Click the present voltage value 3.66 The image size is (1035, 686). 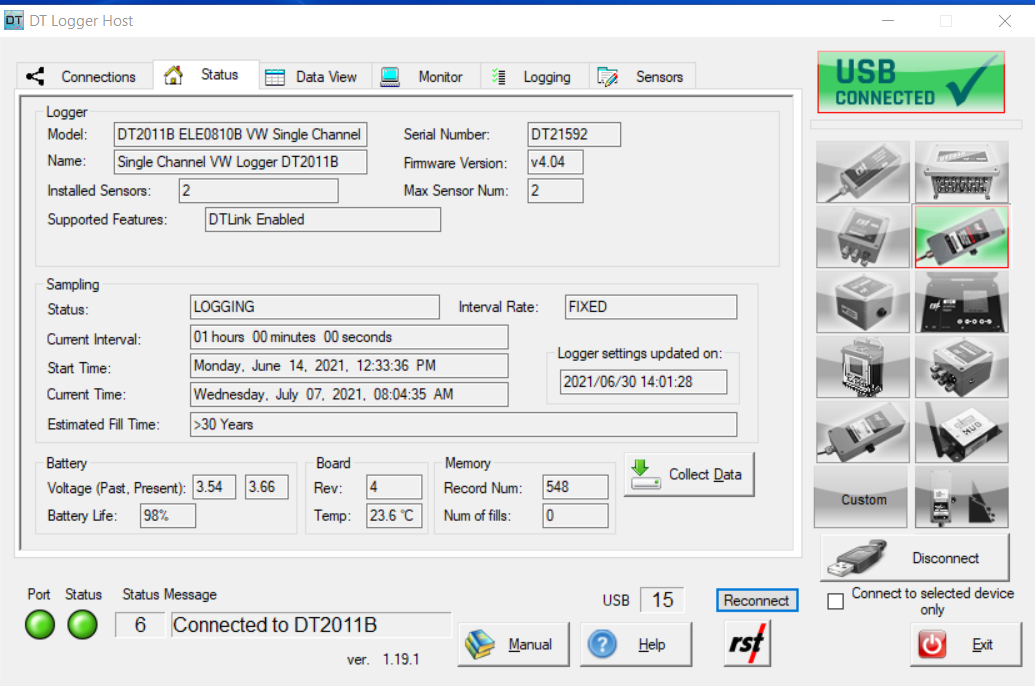click(x=267, y=487)
